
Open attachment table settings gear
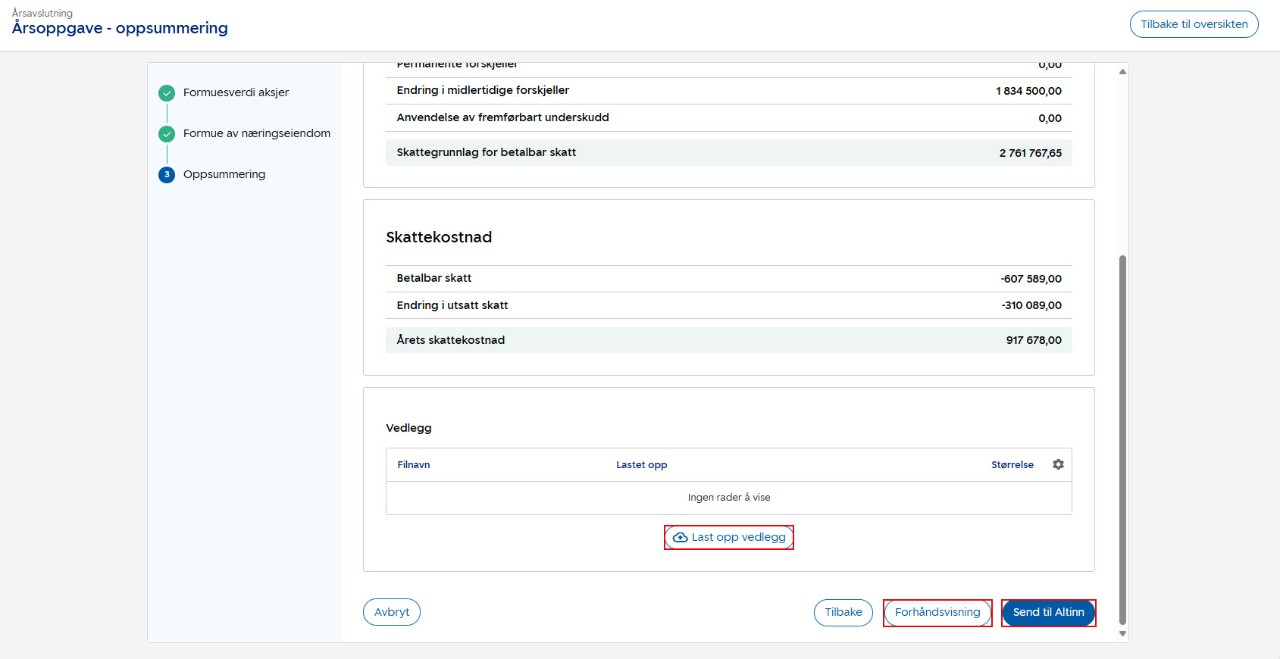click(x=1058, y=464)
